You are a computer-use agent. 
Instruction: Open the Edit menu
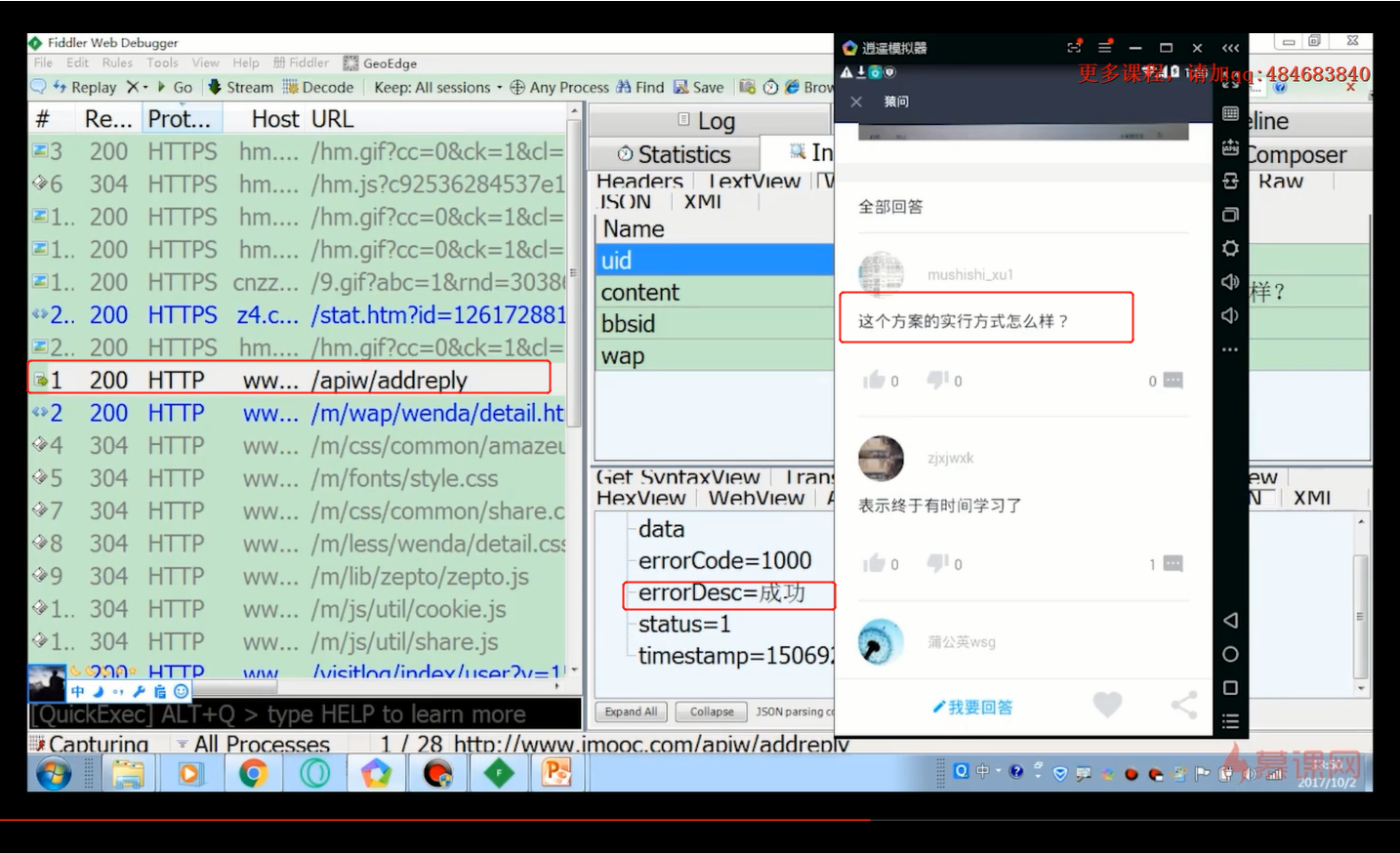click(x=78, y=62)
